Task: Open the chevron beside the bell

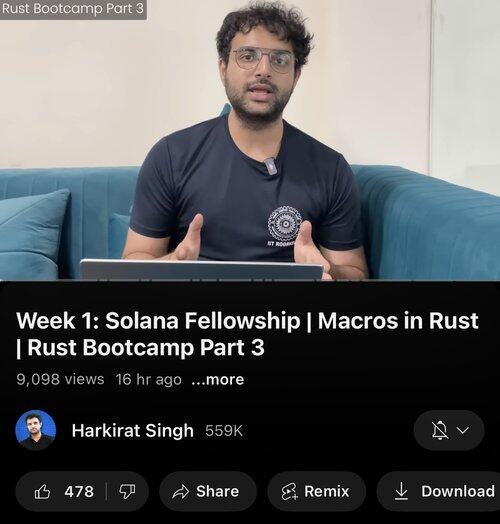Action: [463, 430]
